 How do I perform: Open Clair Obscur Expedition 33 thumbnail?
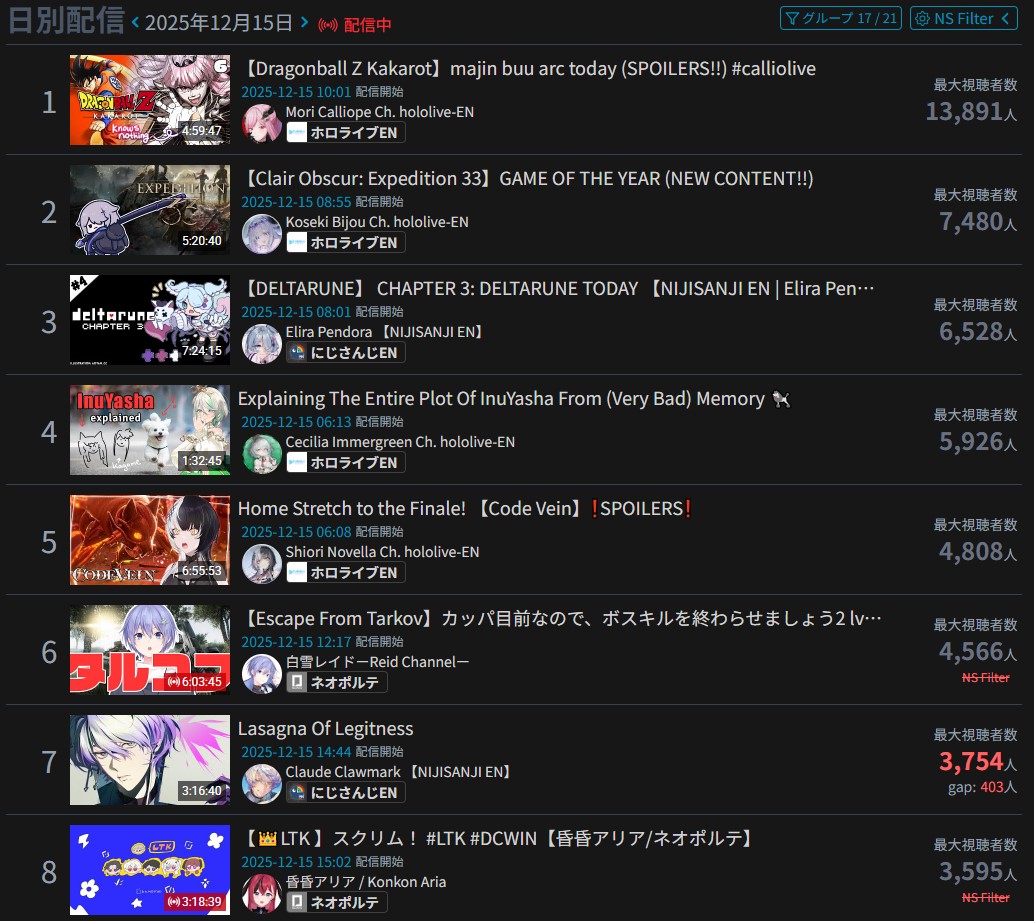150,210
